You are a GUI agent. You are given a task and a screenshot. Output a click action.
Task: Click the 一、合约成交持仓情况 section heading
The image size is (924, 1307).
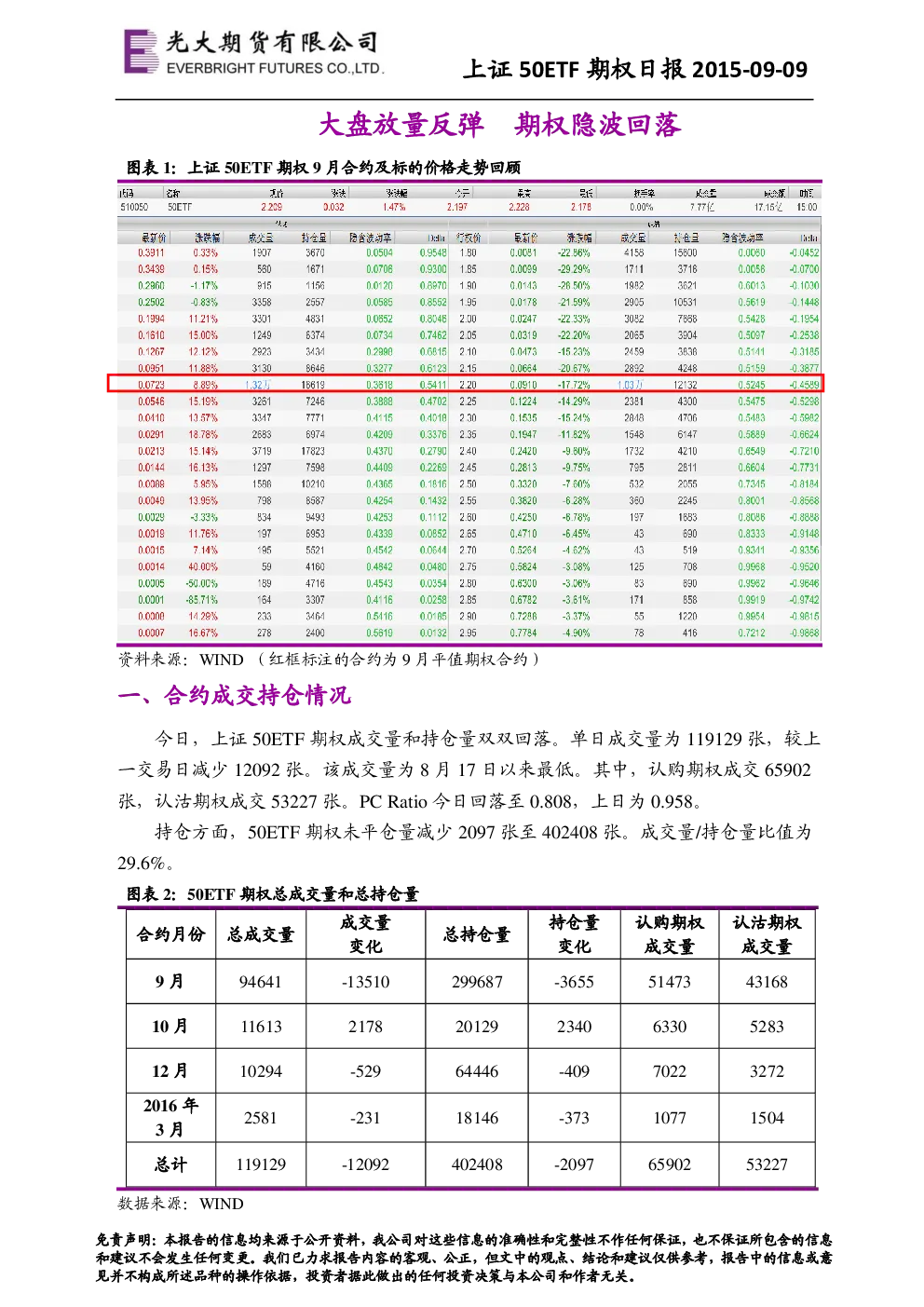tap(235, 696)
